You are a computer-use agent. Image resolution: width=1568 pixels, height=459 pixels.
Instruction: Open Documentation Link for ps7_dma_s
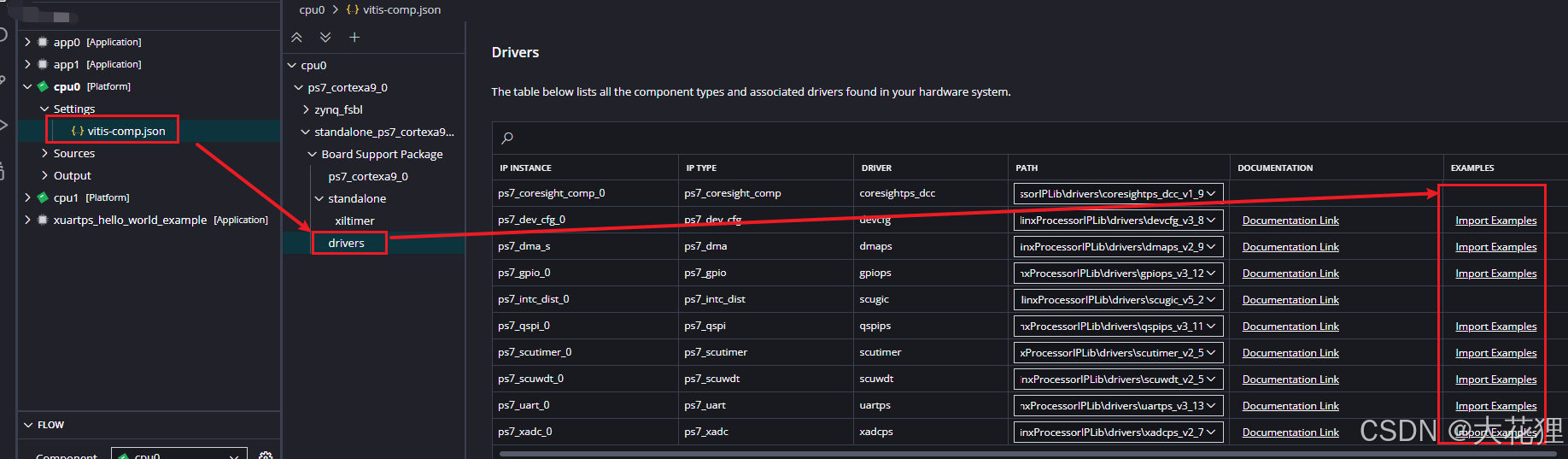coord(1290,247)
